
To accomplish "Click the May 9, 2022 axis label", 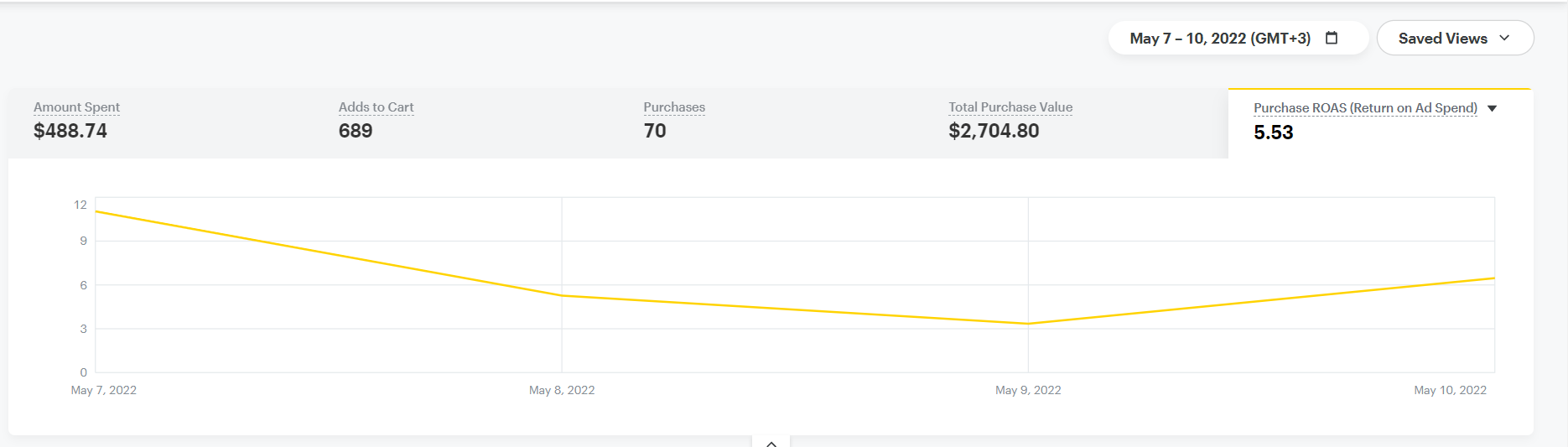I will (x=1028, y=390).
